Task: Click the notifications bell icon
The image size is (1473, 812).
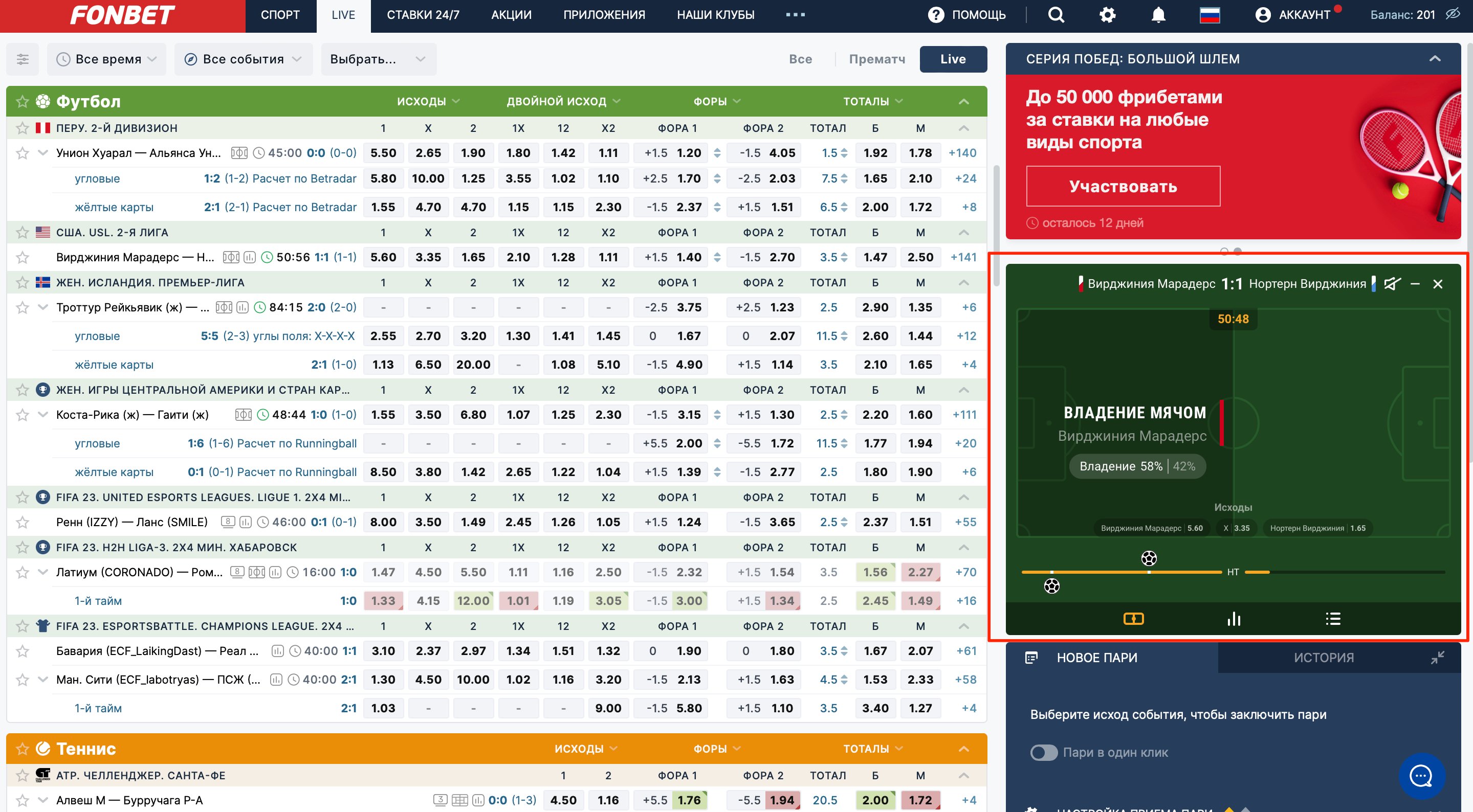Action: point(1158,15)
